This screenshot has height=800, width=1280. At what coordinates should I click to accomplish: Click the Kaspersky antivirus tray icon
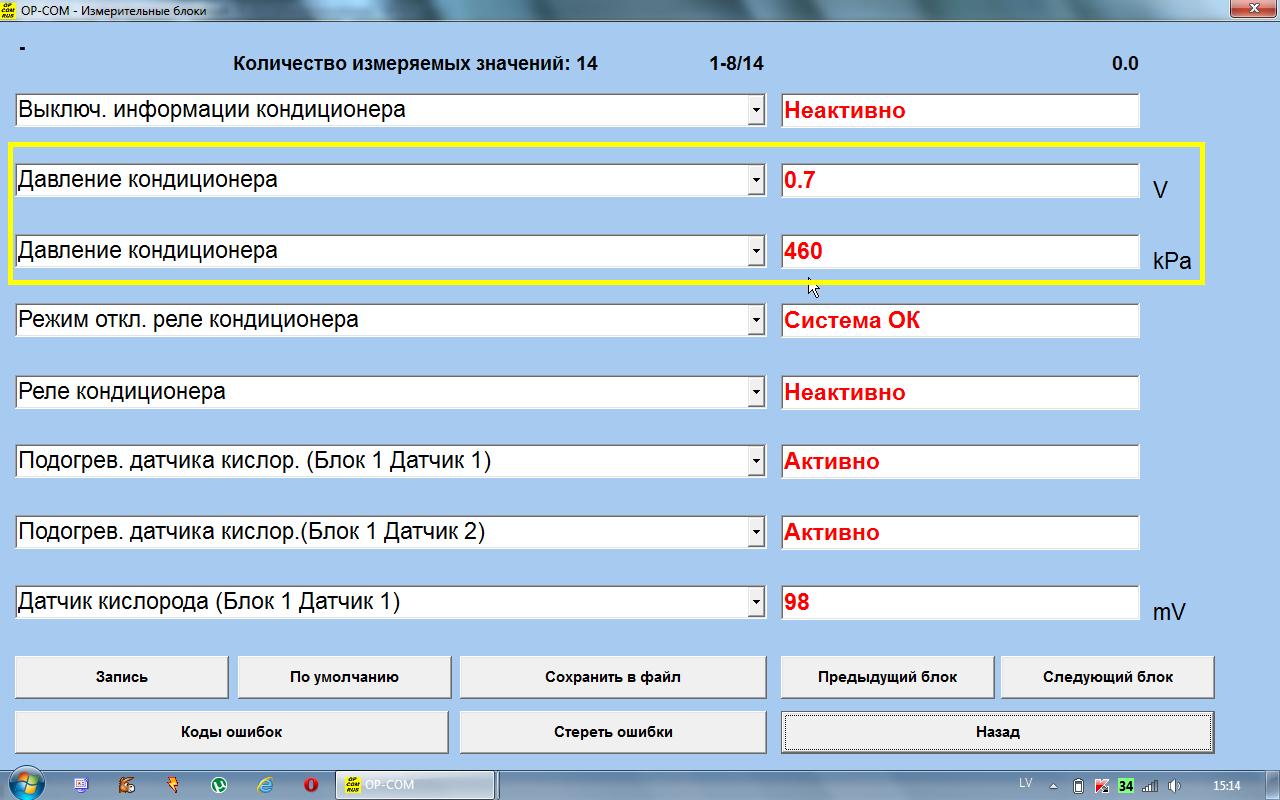click(1102, 785)
